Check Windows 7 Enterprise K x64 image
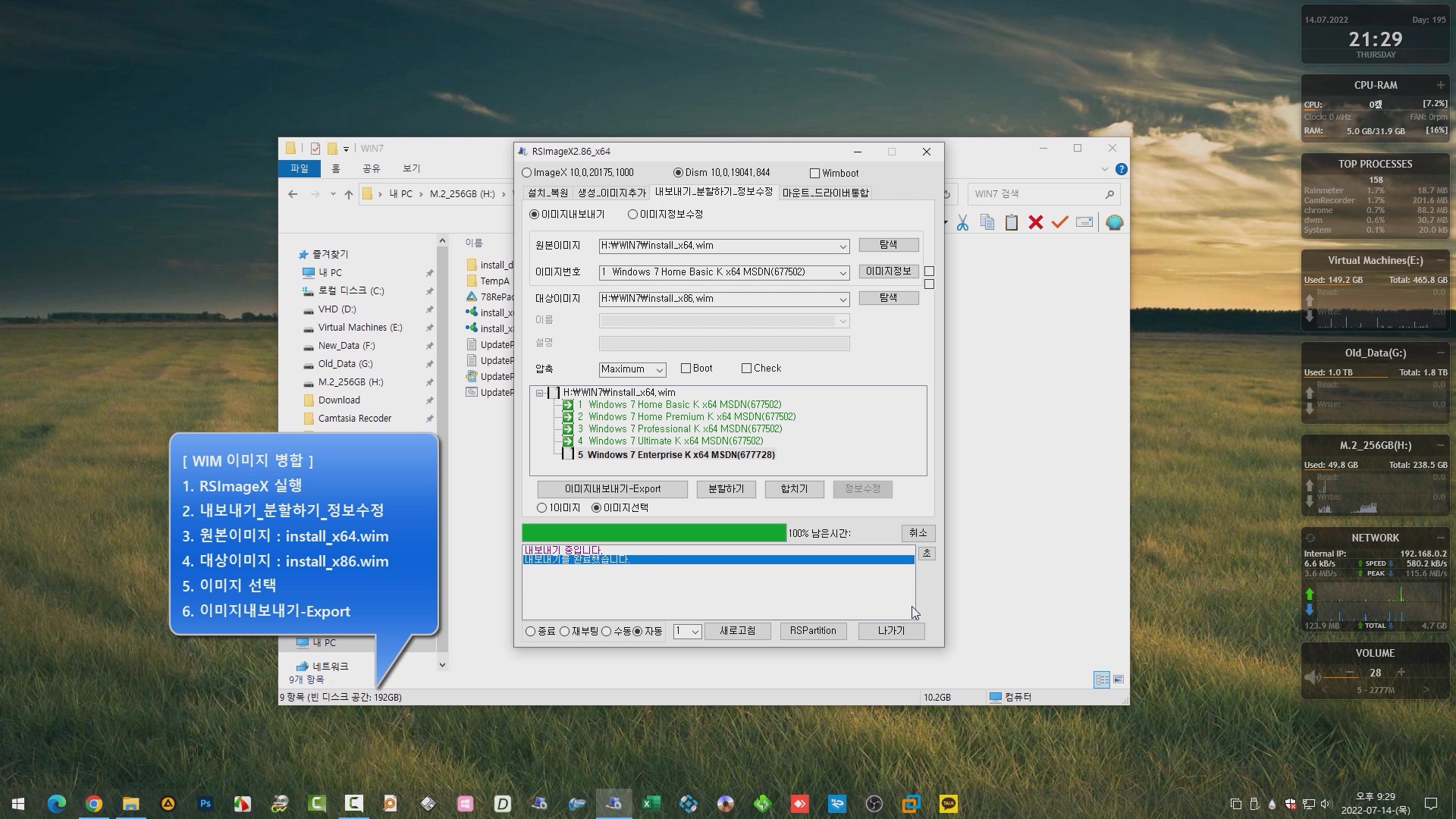 click(x=567, y=454)
